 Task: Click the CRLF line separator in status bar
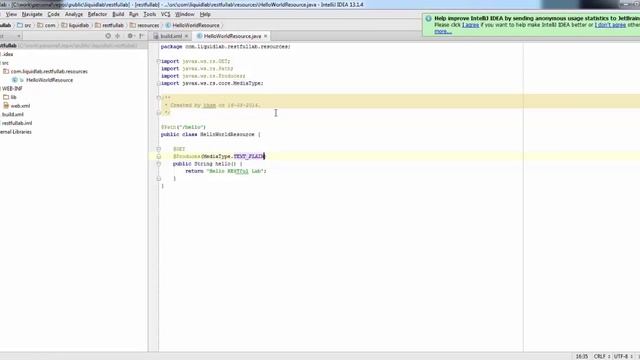tap(601, 356)
